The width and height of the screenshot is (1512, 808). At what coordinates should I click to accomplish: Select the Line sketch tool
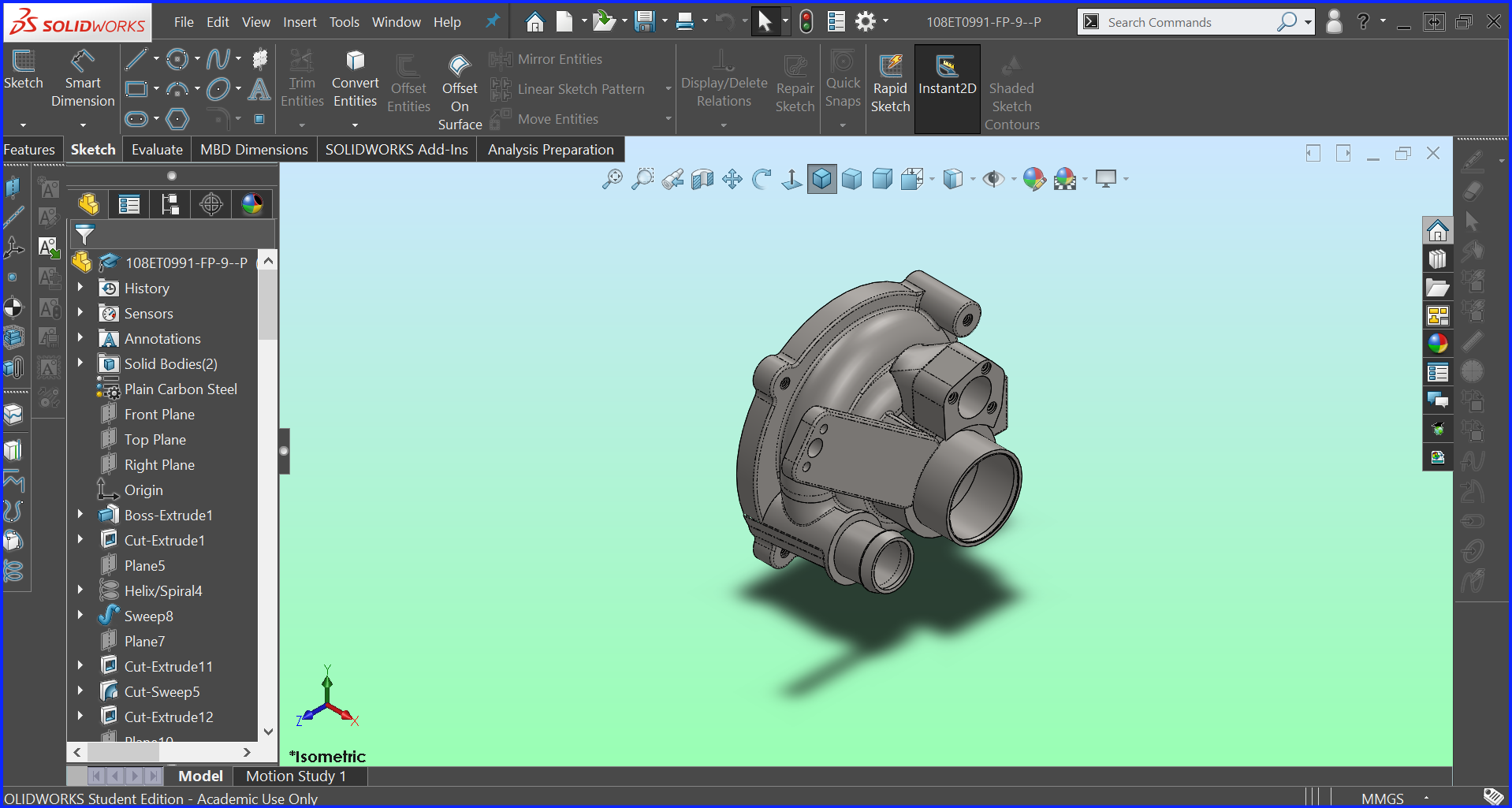[x=136, y=59]
